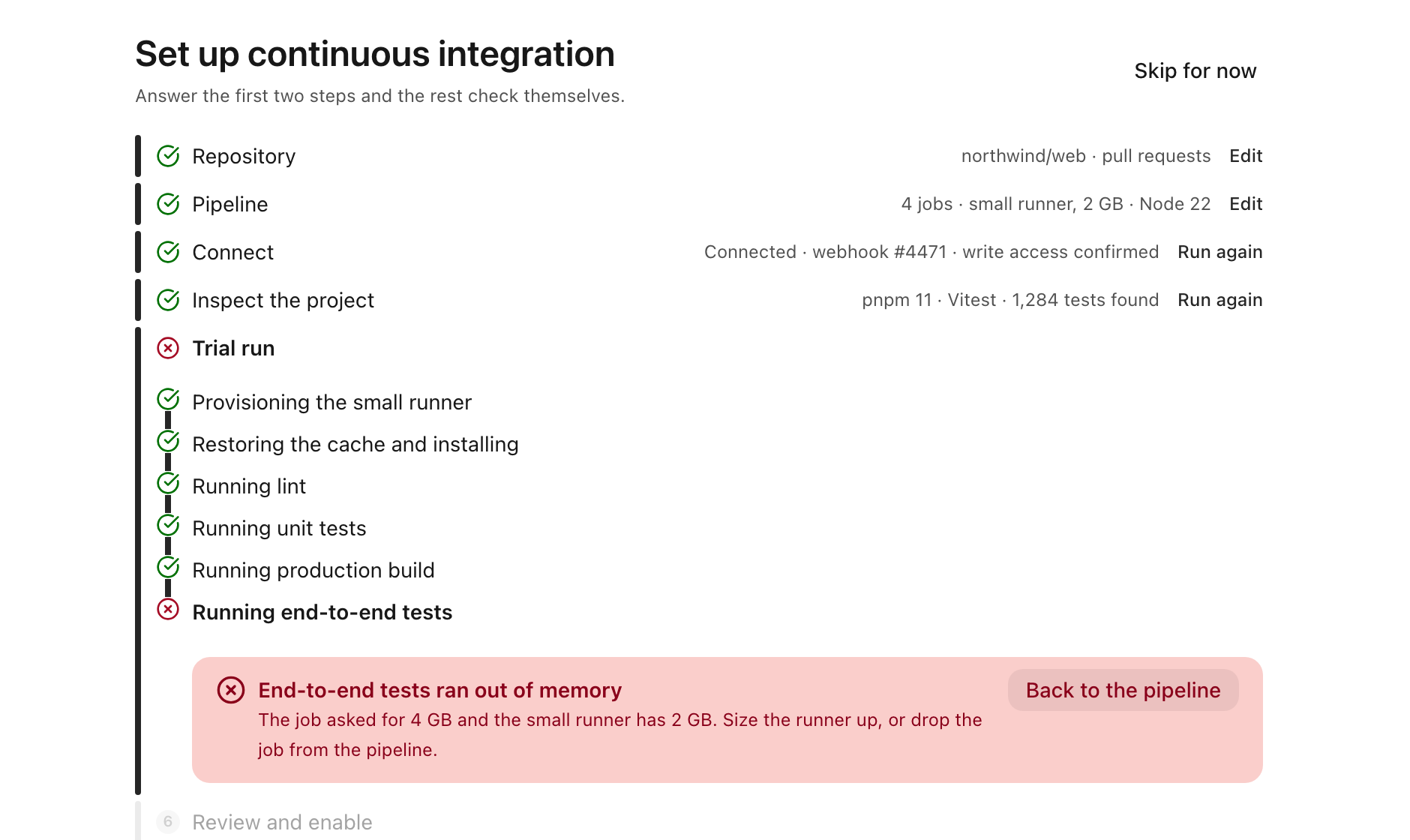Click the step number 6 badge
Screen dimensions: 1410x840
point(168,821)
